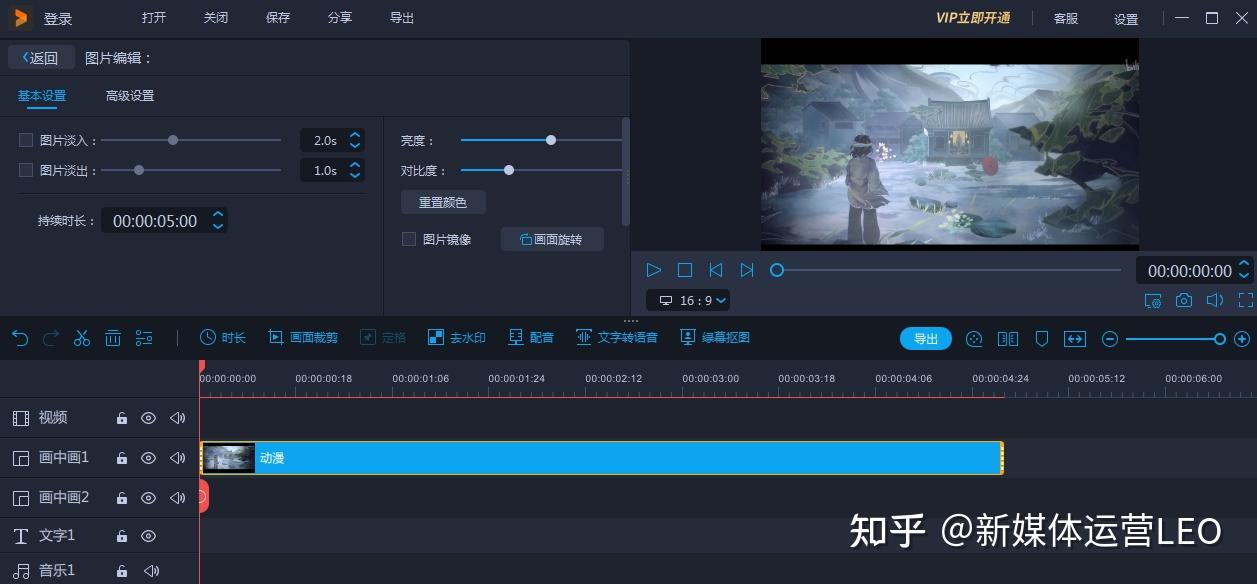Toggle visibility eye of 文字1 track

point(148,536)
